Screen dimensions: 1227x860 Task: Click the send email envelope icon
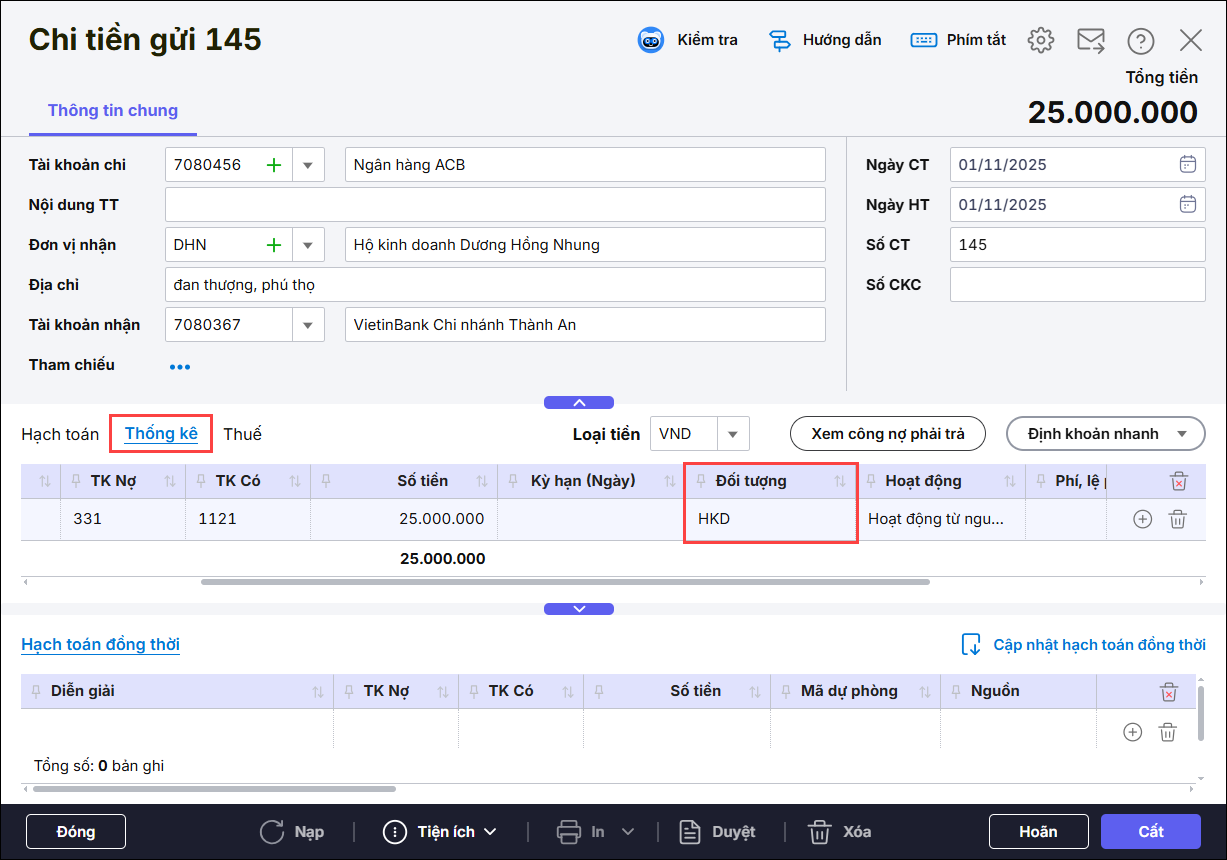tap(1090, 40)
